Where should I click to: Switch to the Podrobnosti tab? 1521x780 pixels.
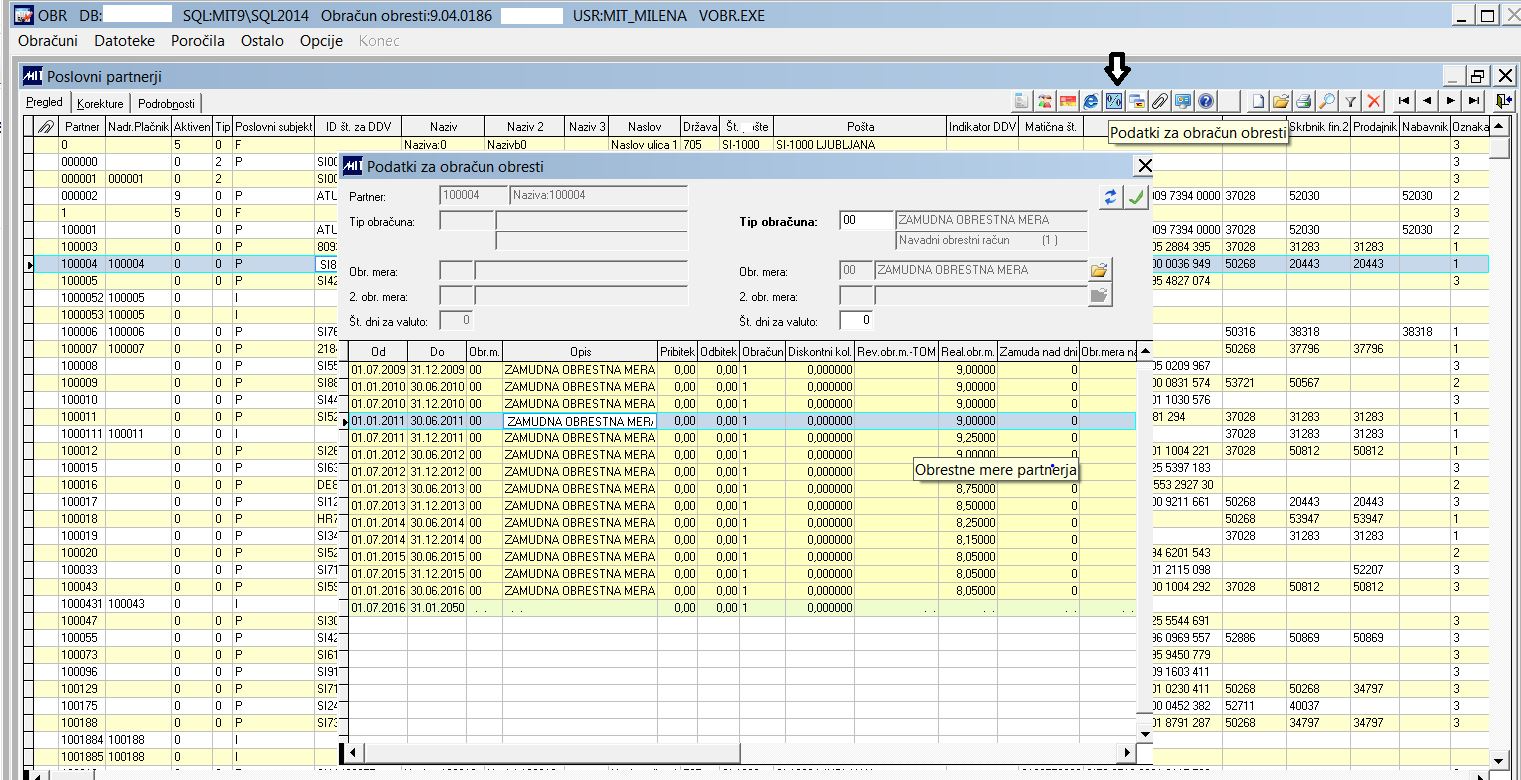pyautogui.click(x=166, y=103)
